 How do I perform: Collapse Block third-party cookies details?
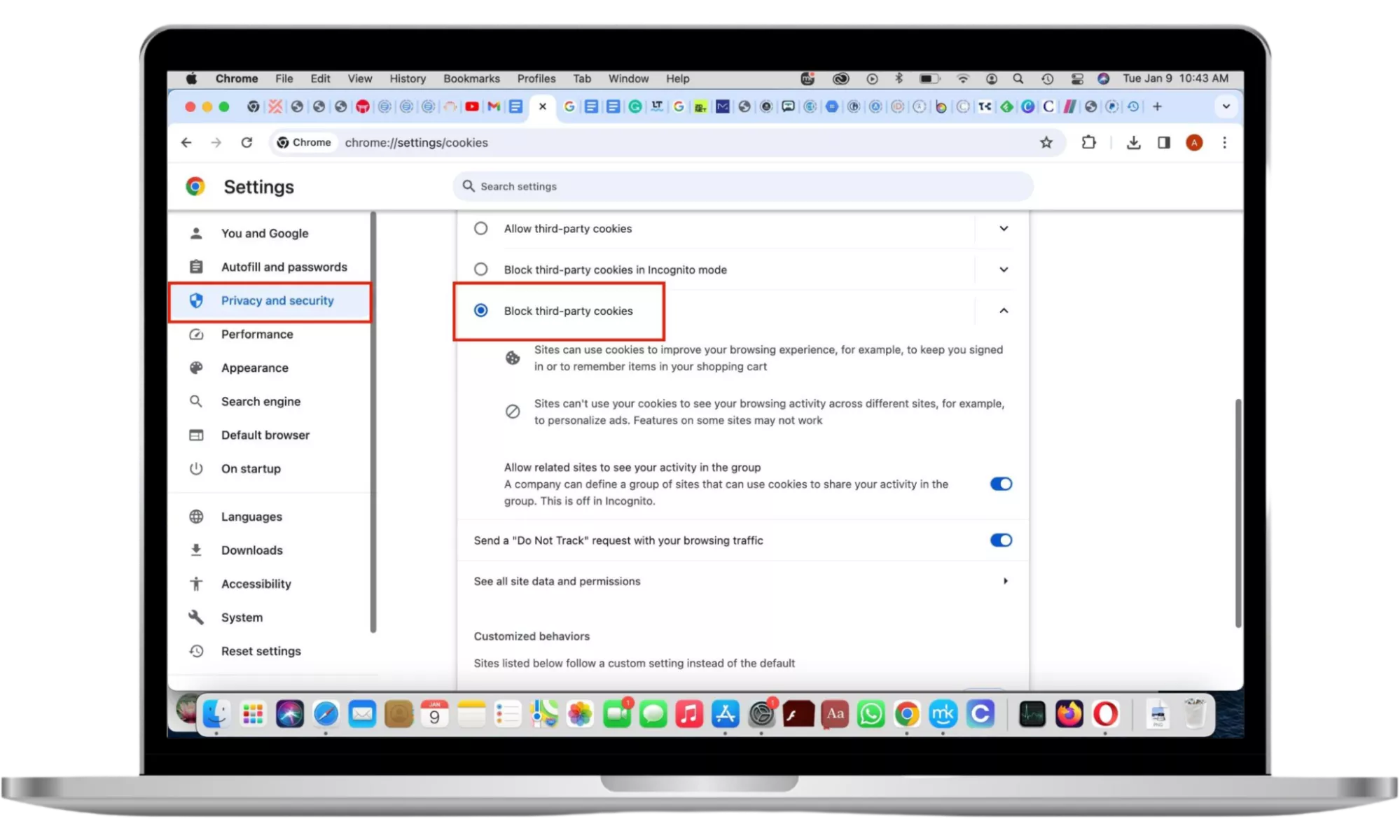pos(1004,310)
